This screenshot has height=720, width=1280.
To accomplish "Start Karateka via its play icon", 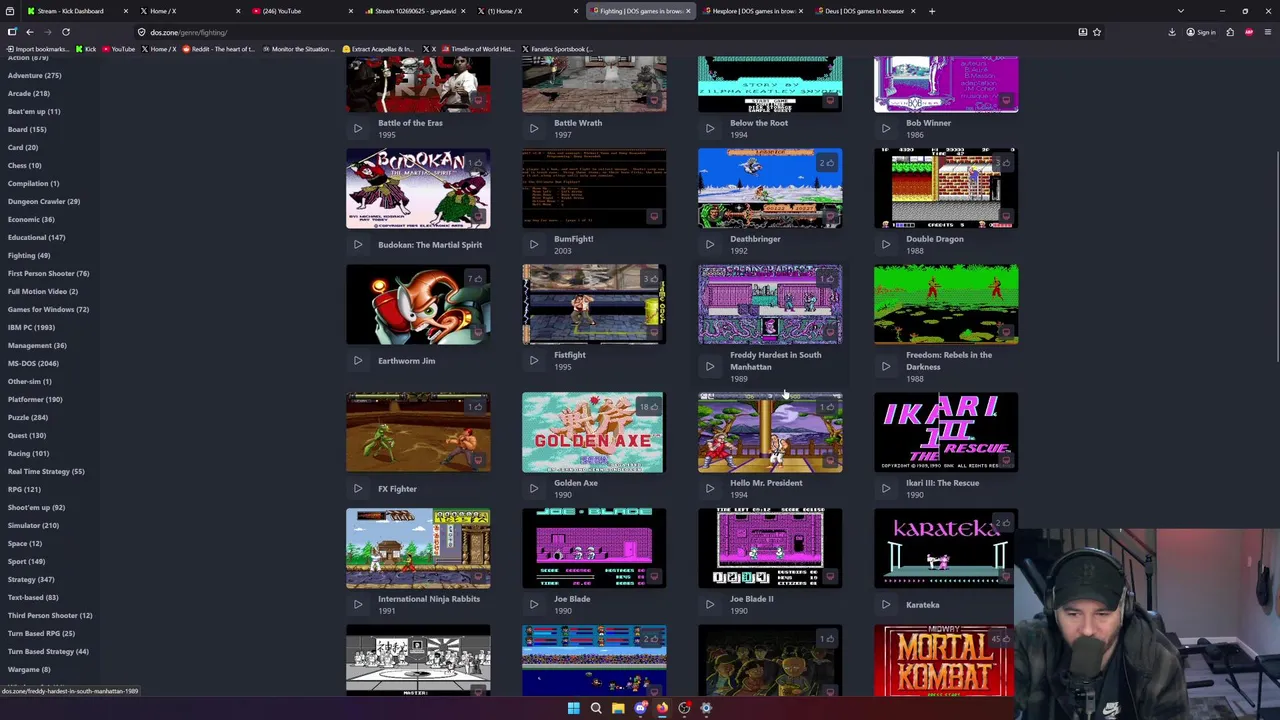I will tap(886, 605).
